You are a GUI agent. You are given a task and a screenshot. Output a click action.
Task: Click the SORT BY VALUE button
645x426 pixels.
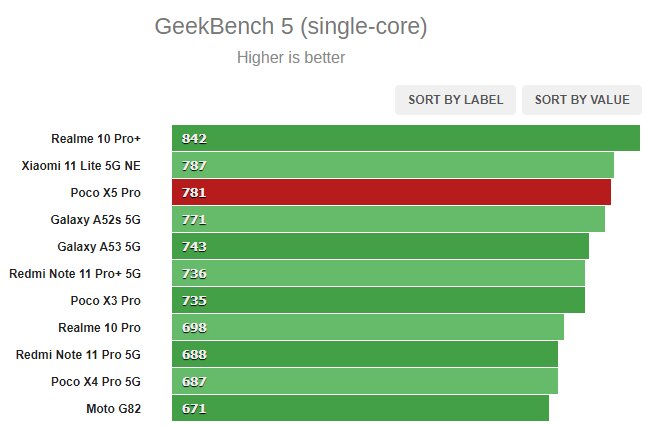(x=582, y=100)
